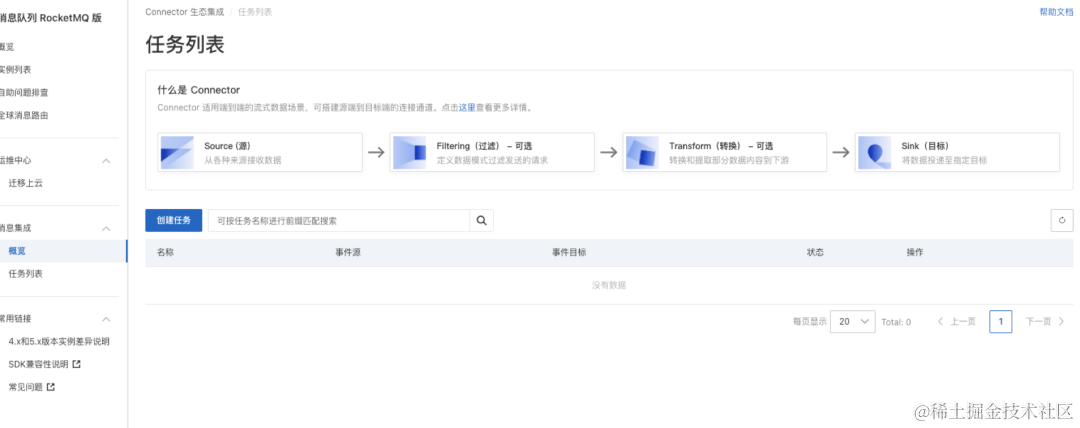Viewport: 1080px width, 428px height.
Task: Select page 1 in pagination
Action: point(1001,322)
